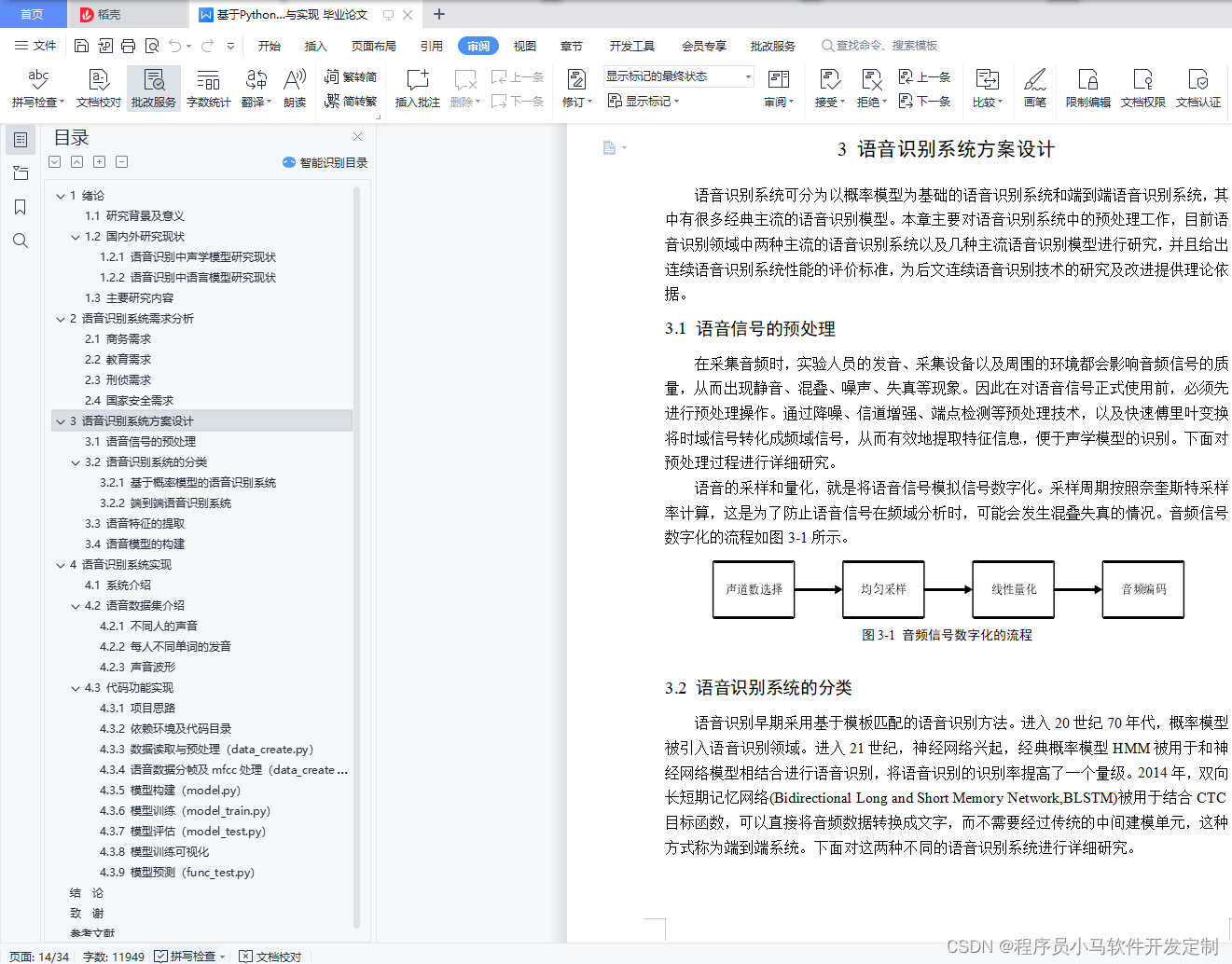The width and height of the screenshot is (1232, 964).
Task: Open the 显示标记的最终状态 dropdown
Action: 678,76
